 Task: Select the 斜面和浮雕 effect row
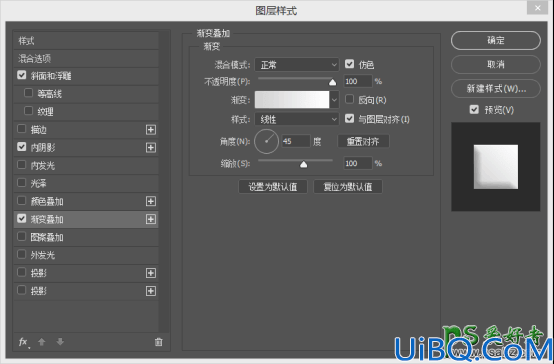pos(86,76)
